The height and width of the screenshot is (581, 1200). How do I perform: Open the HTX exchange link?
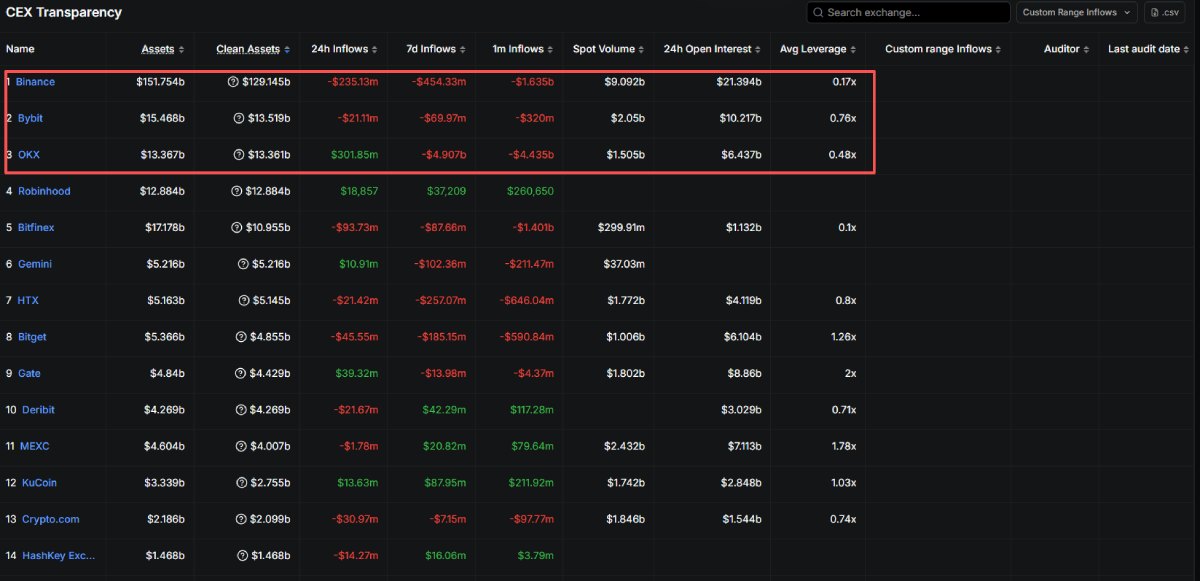click(x=28, y=300)
